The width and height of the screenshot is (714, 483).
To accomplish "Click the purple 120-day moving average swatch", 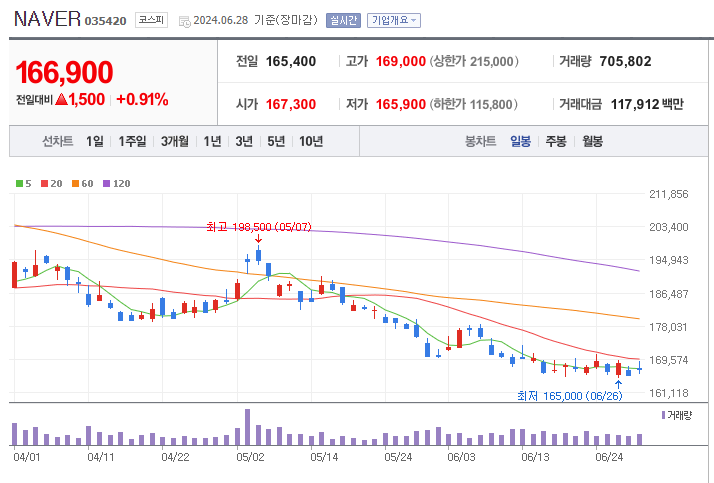I will (x=106, y=183).
